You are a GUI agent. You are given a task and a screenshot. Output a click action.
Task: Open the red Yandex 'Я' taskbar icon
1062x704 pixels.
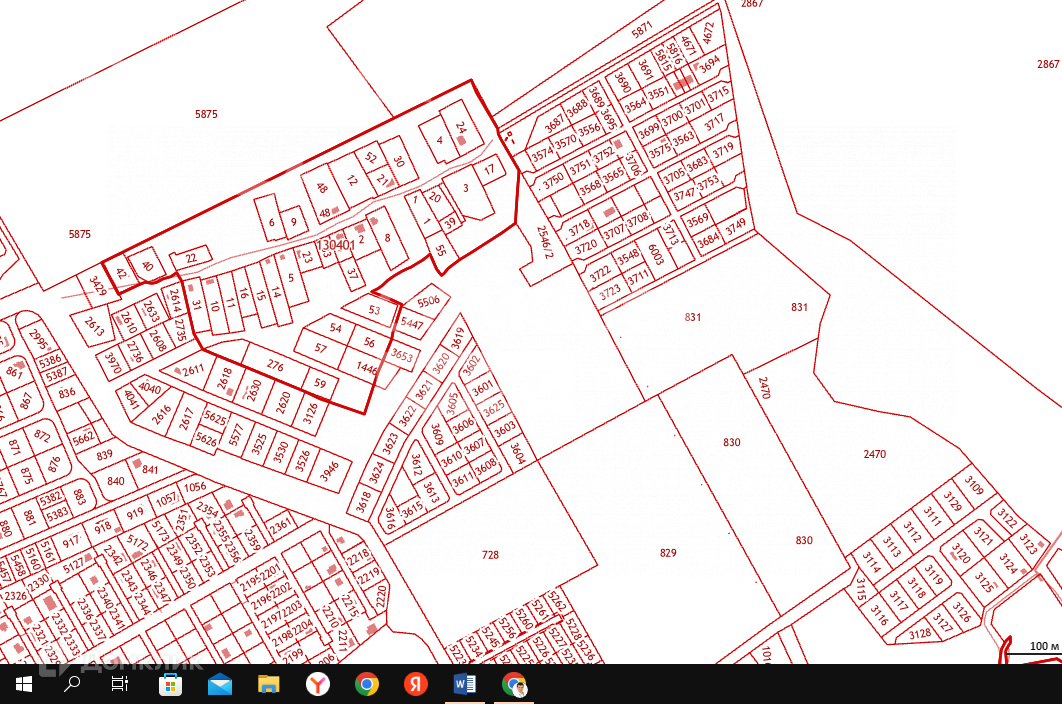point(415,684)
